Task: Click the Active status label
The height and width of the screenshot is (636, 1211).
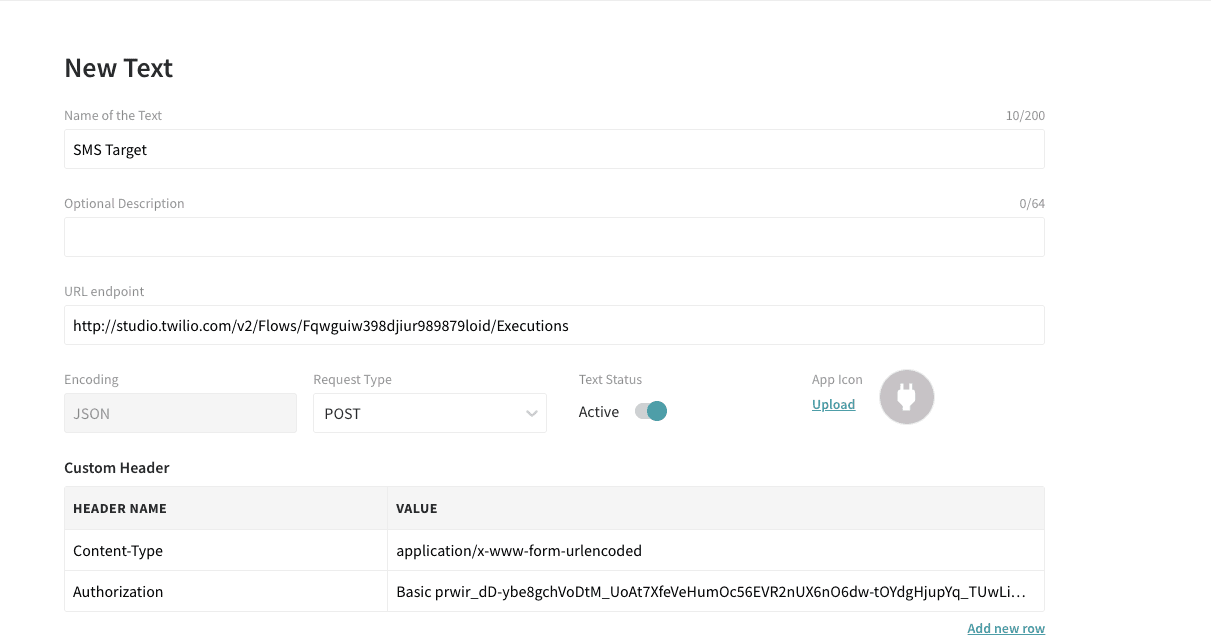Action: [598, 412]
